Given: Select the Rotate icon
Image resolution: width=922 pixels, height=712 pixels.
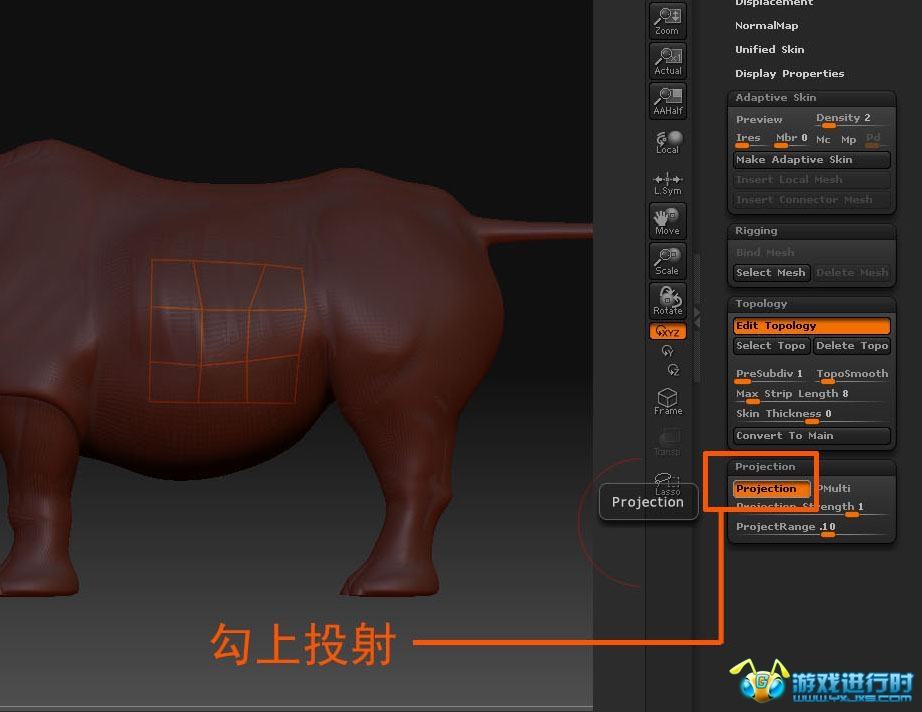Looking at the screenshot, I should [x=667, y=300].
